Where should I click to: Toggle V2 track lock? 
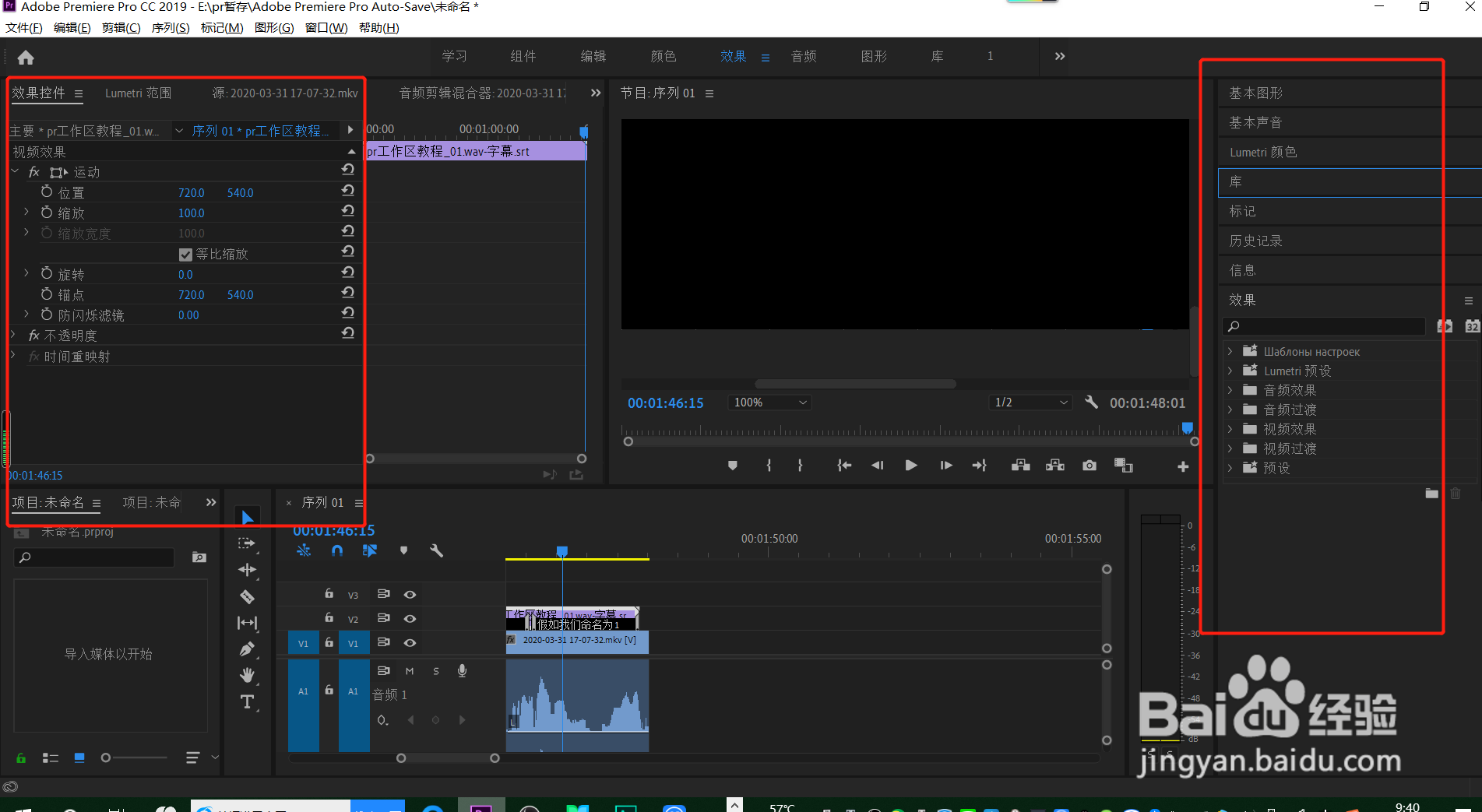pos(329,617)
